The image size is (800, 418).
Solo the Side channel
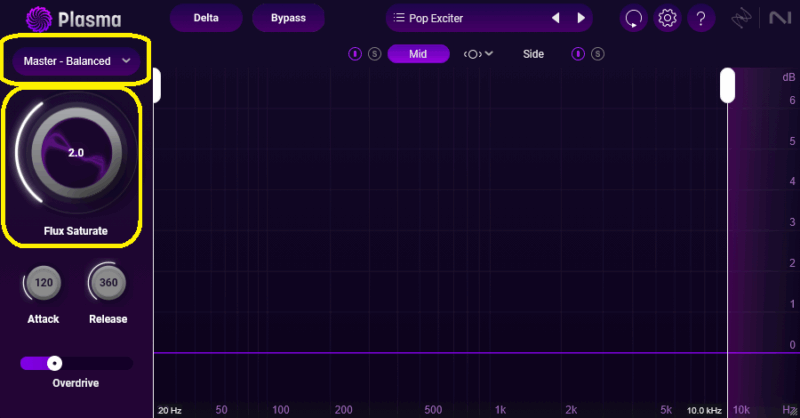click(x=597, y=54)
